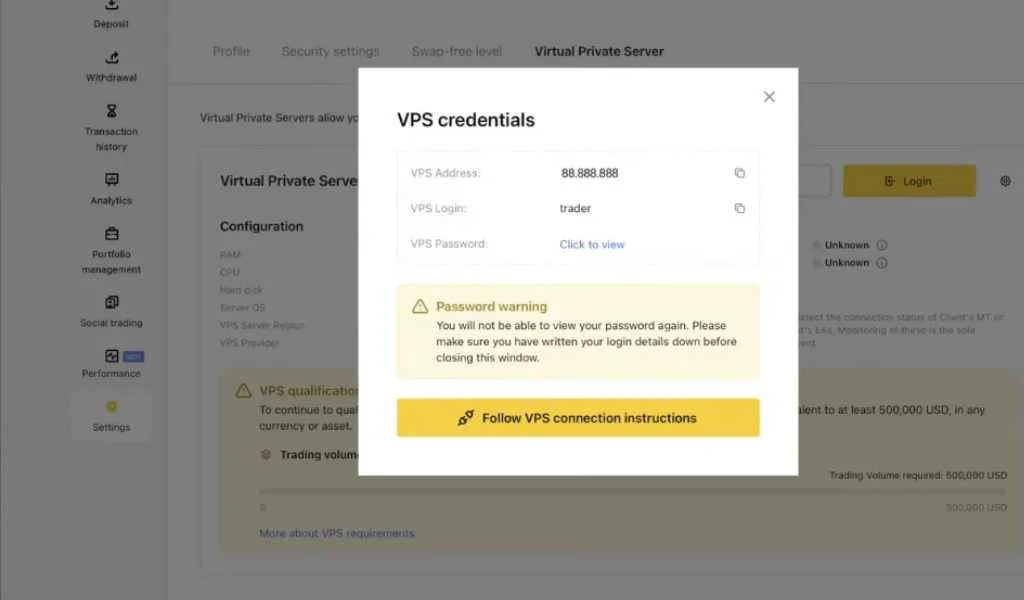The image size is (1024, 600).
Task: Switch to the Profile tab
Action: click(231, 51)
